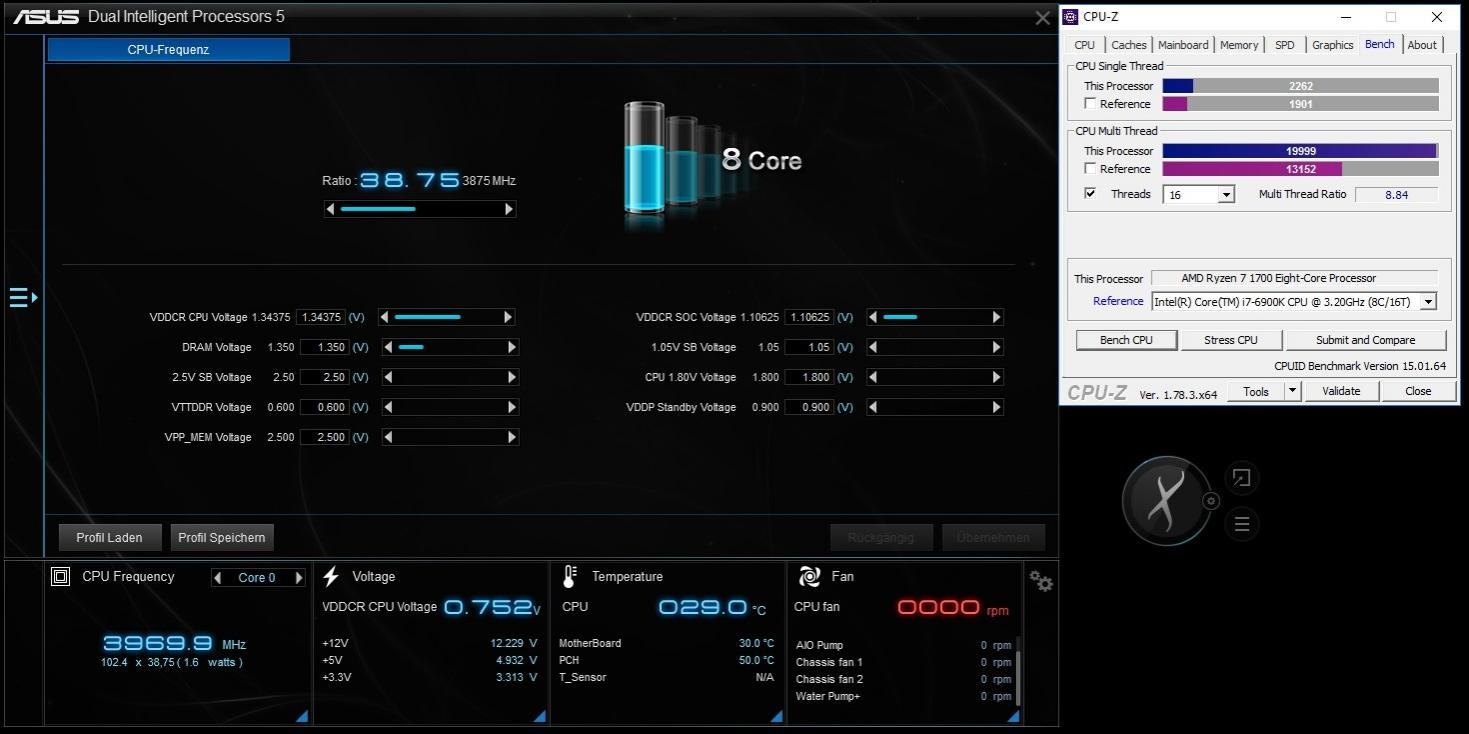This screenshot has width=1469, height=734.
Task: Open the list icon beside X logo
Action: click(1241, 524)
